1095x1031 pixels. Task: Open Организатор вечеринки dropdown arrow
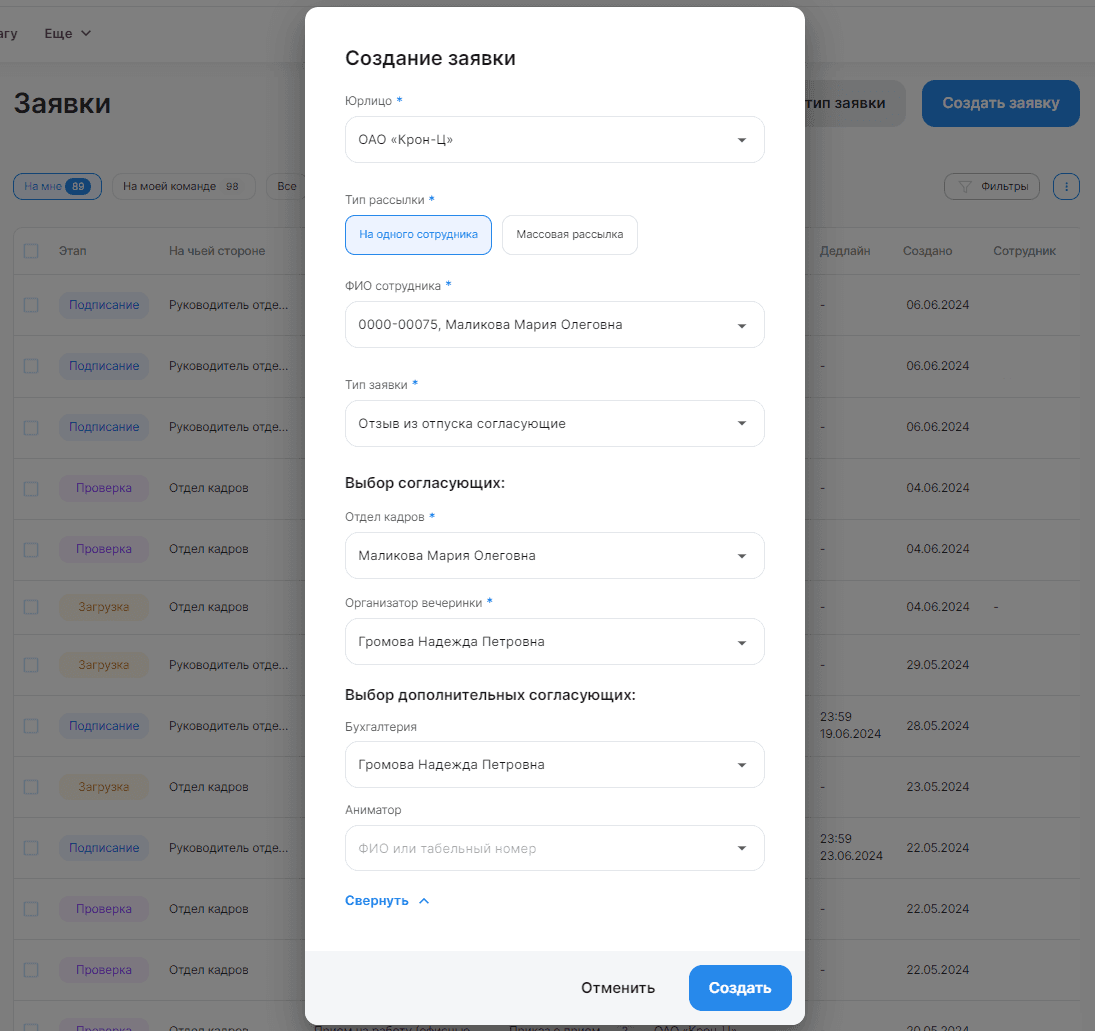[742, 643]
